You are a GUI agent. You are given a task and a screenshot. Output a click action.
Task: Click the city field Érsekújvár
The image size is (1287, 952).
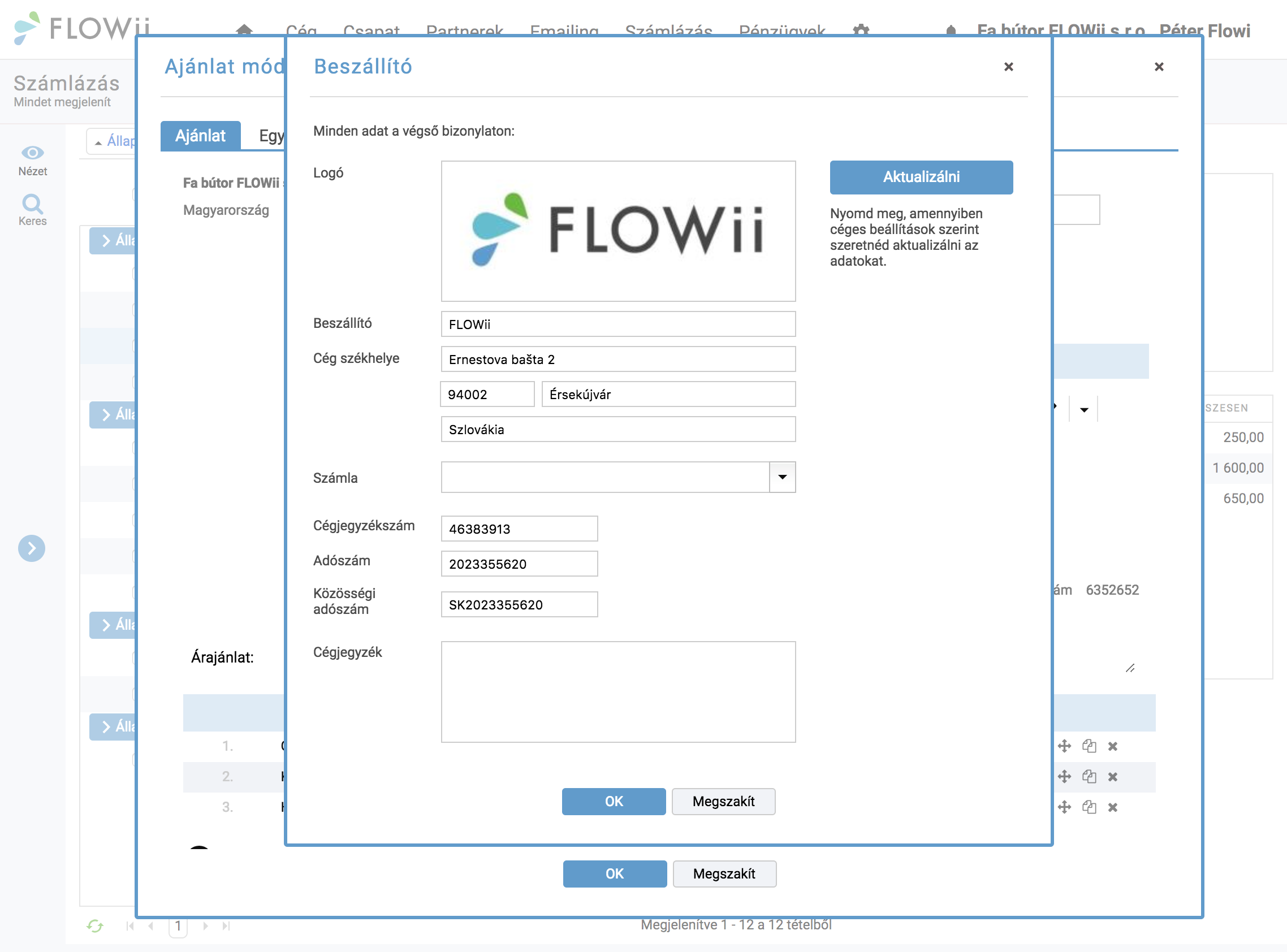click(668, 394)
